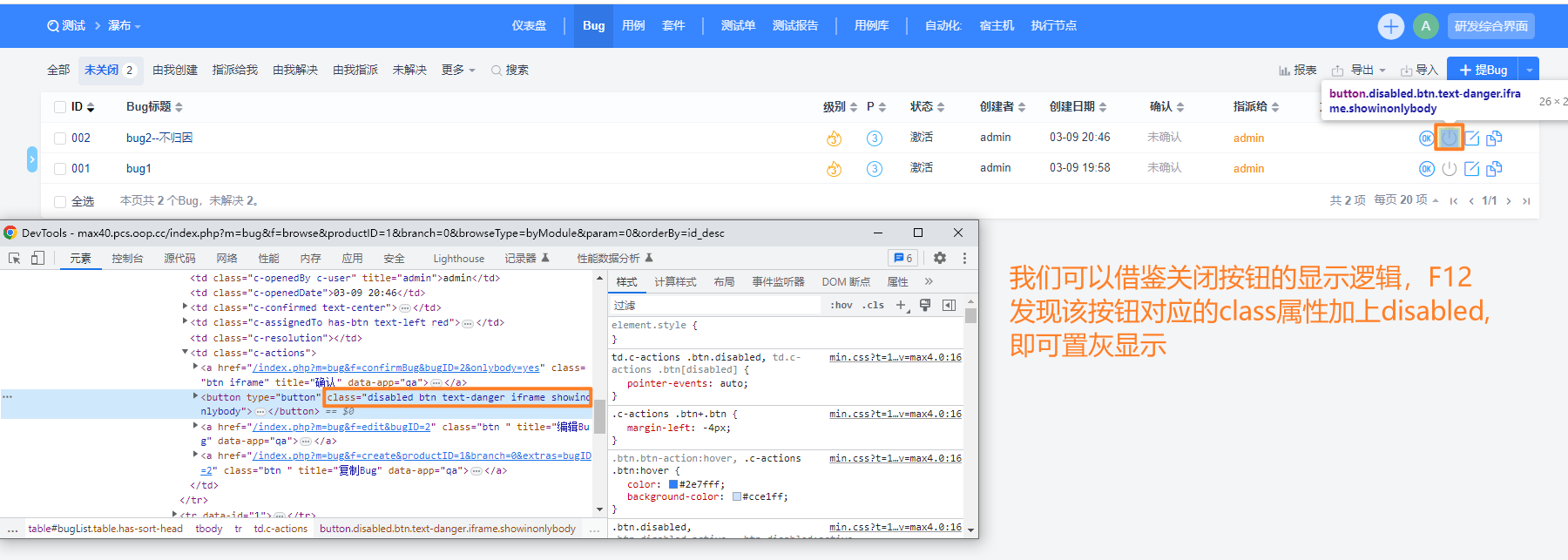Activate the DevTools inspect element picker

[x=15, y=258]
